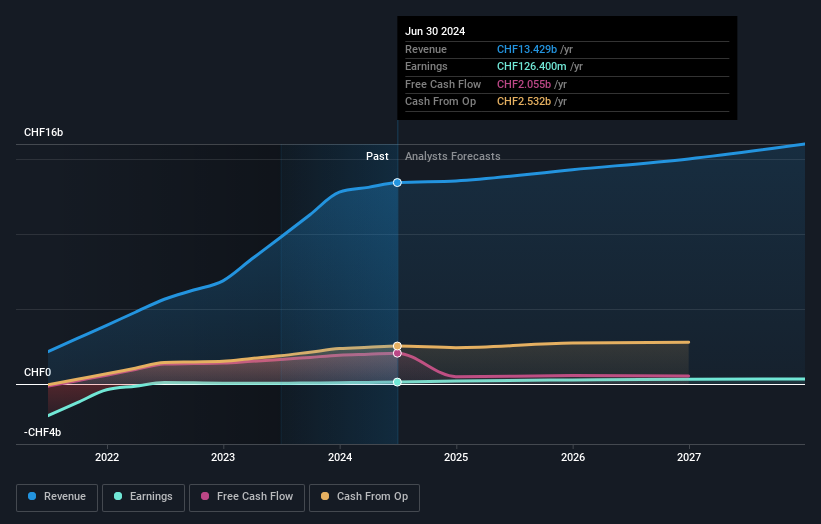Click the 2025 x-axis label
The height and width of the screenshot is (524, 821).
pyautogui.click(x=456, y=457)
